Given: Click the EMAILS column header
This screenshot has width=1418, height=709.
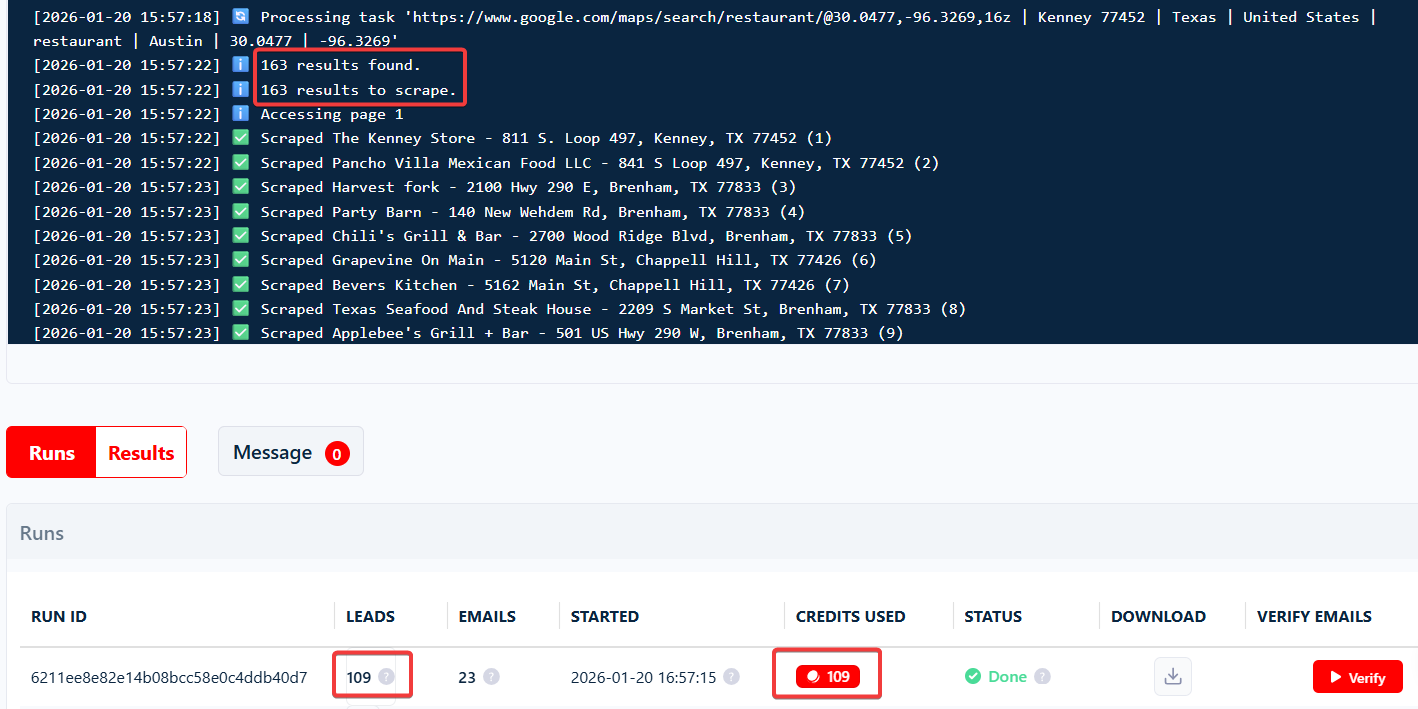Looking at the screenshot, I should 487,617.
